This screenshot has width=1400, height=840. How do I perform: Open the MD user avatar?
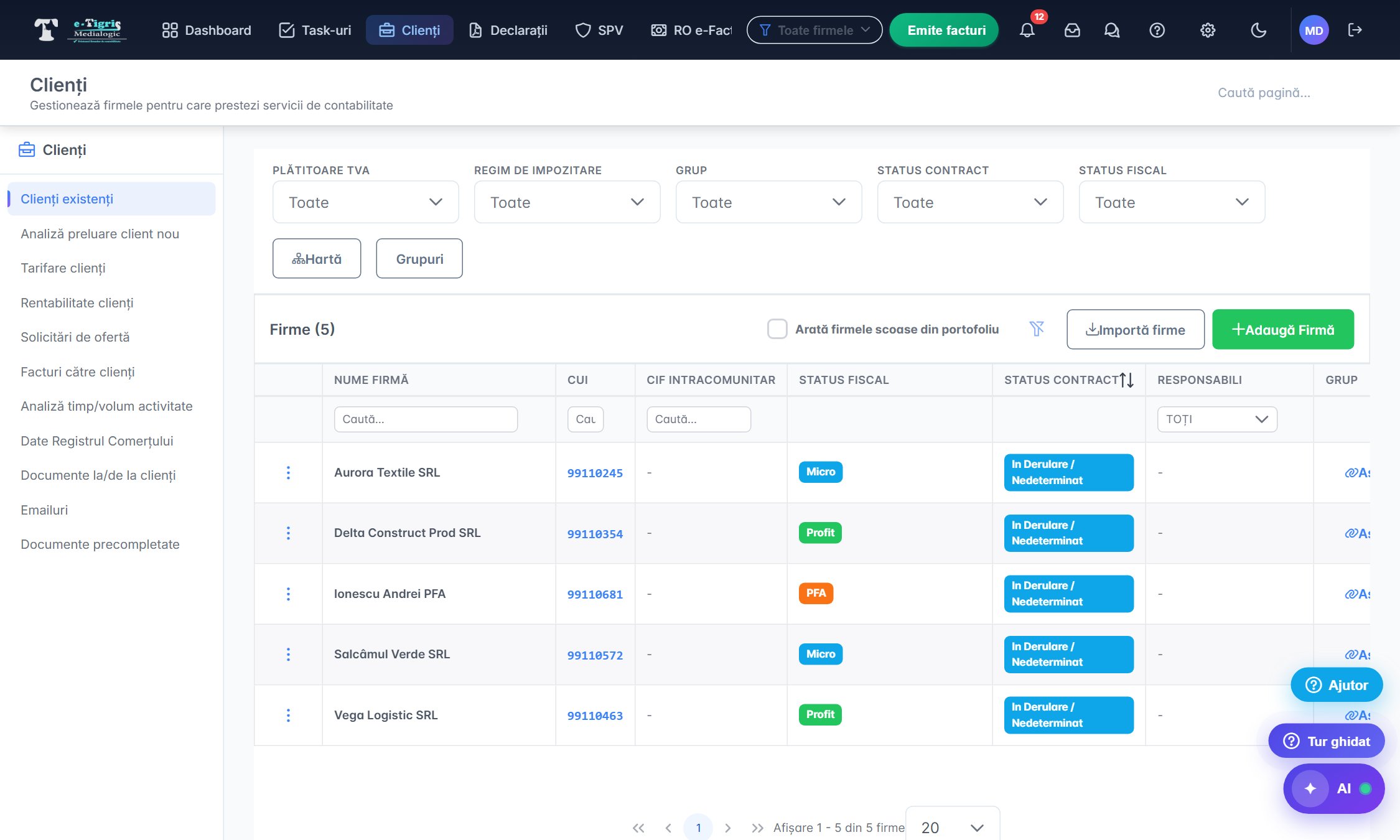tap(1314, 30)
